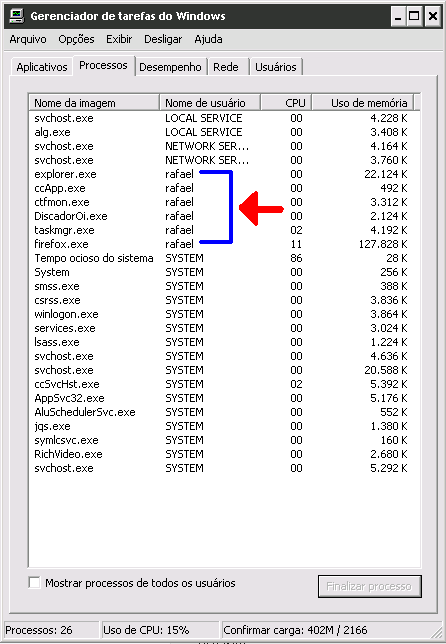Viewport: 446px width, 644px height.
Task: Click the Uso de CPU: 15% status
Action: [159, 630]
